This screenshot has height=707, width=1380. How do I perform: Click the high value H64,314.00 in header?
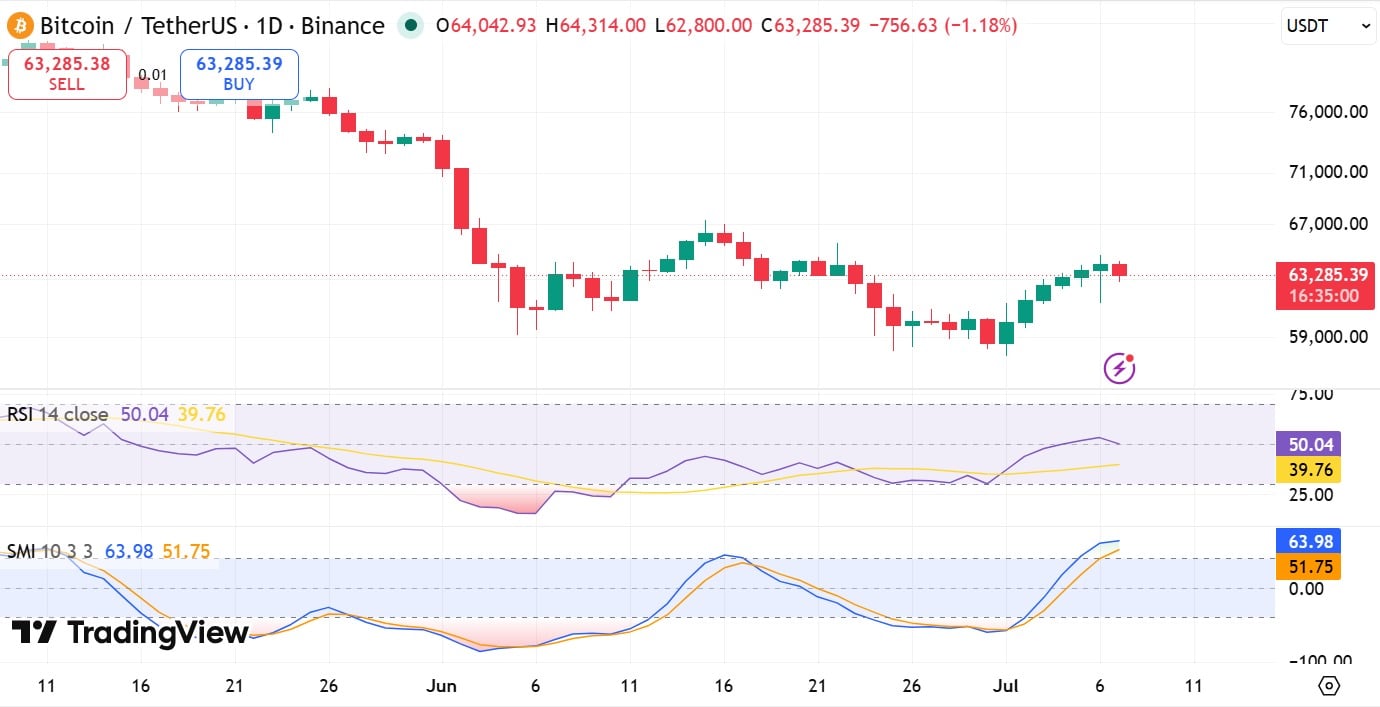pyautogui.click(x=595, y=26)
